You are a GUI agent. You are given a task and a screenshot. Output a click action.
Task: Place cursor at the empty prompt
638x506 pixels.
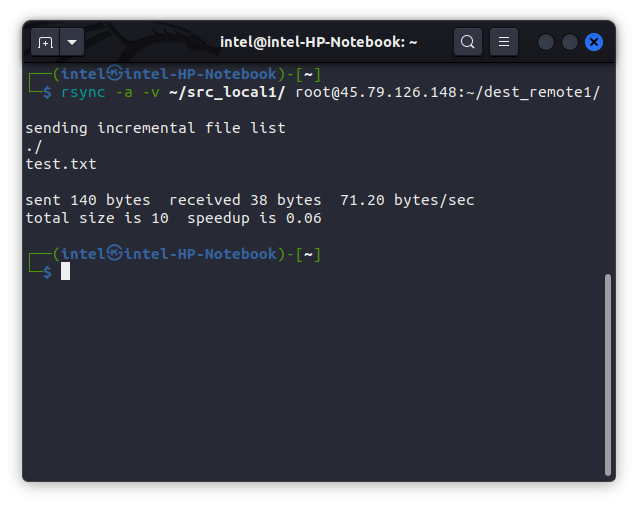click(x=65, y=272)
